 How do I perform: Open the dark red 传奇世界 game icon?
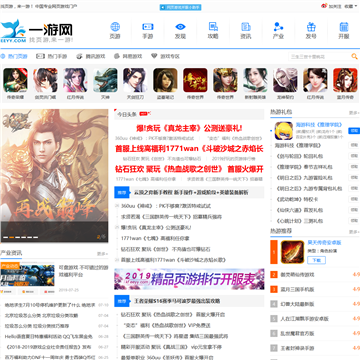[195, 80]
